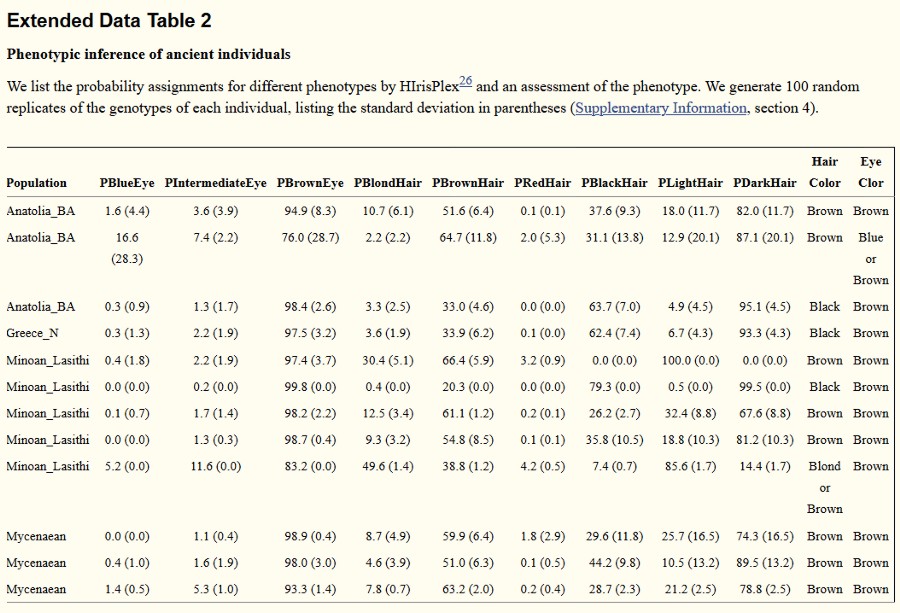This screenshot has width=900, height=613.
Task: Click the Eye Color column header
Action: coord(871,172)
